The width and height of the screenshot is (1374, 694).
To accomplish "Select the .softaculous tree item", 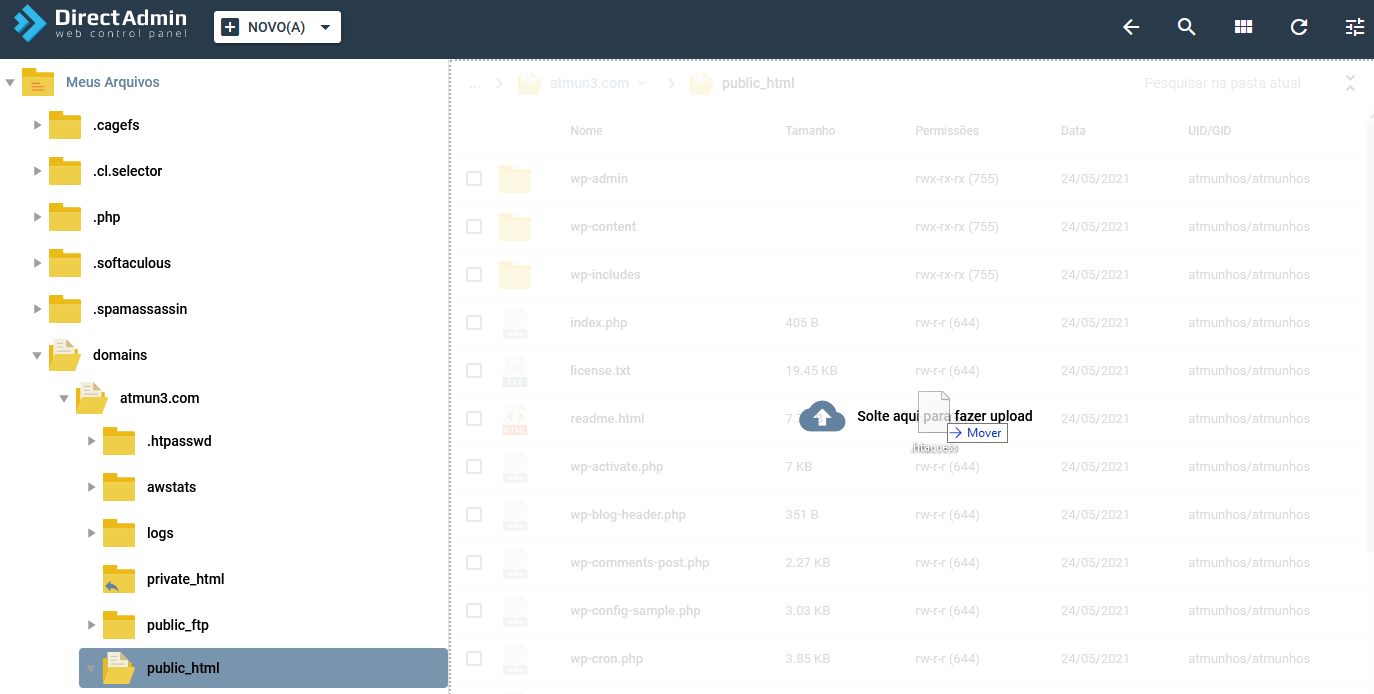I will [x=132, y=263].
